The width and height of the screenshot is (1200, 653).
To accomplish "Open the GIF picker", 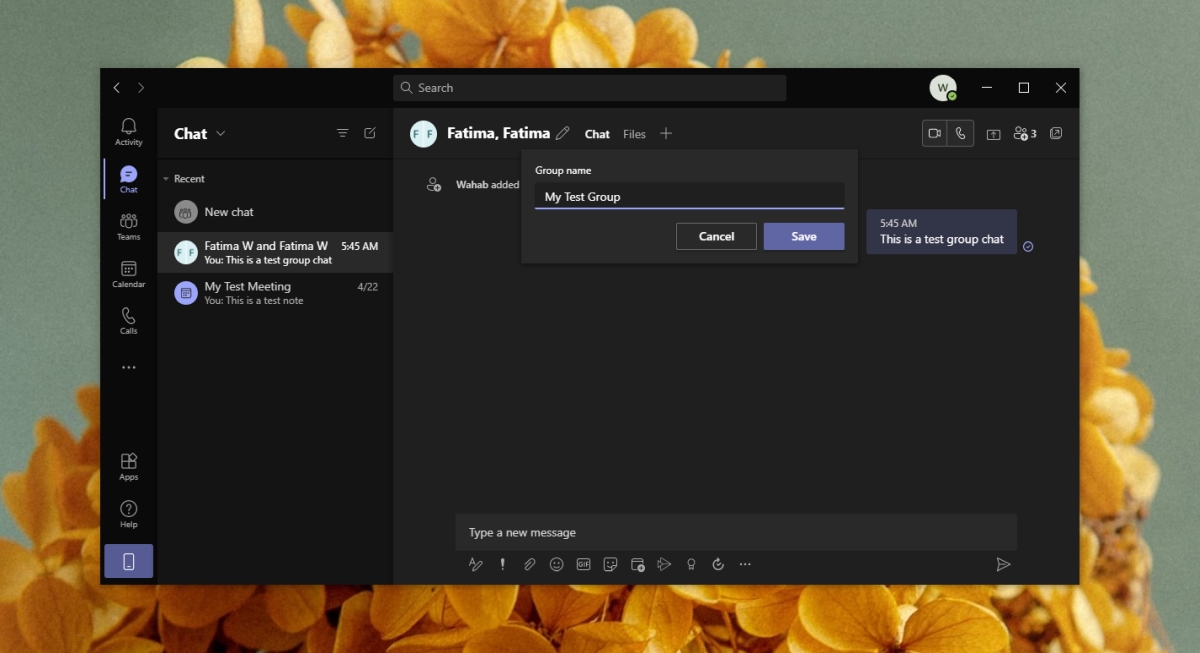I will 583,564.
